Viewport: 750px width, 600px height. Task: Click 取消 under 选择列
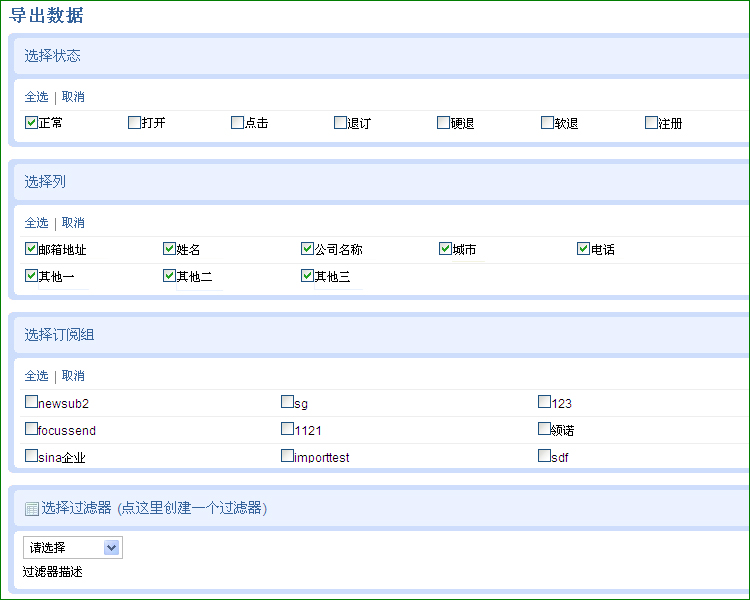[73, 222]
